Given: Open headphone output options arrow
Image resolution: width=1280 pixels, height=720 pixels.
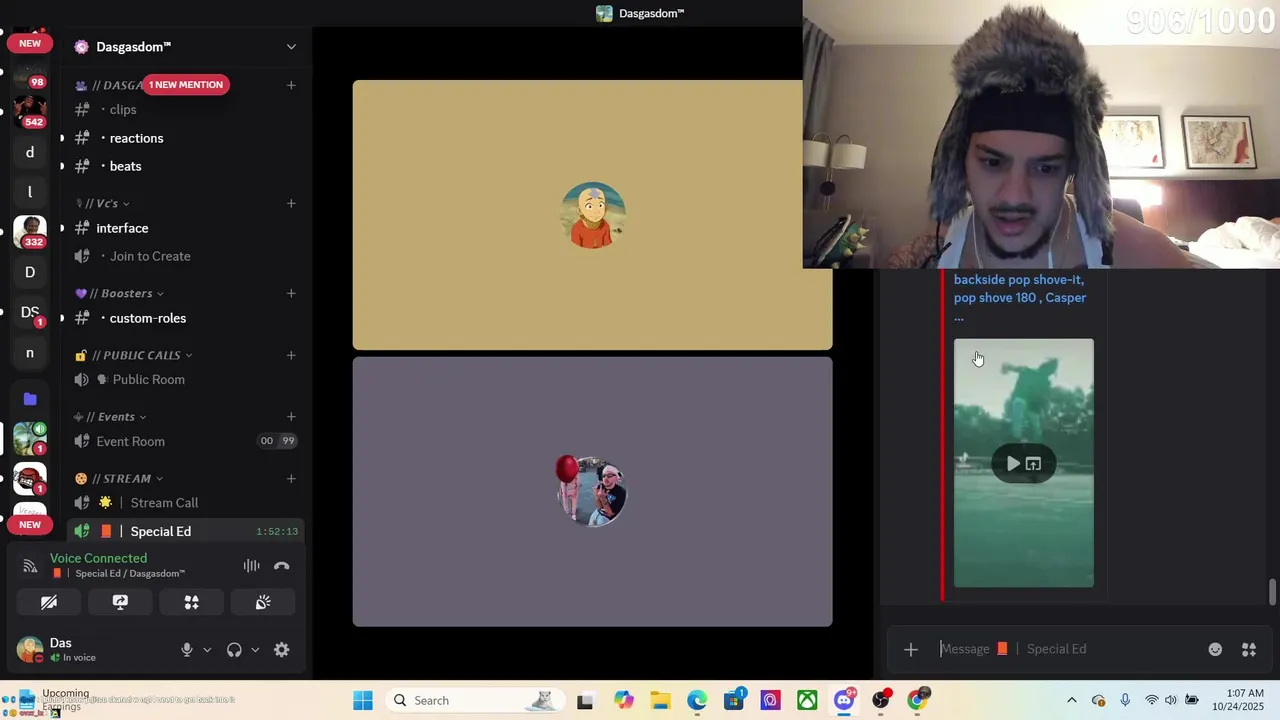Looking at the screenshot, I should tap(255, 650).
